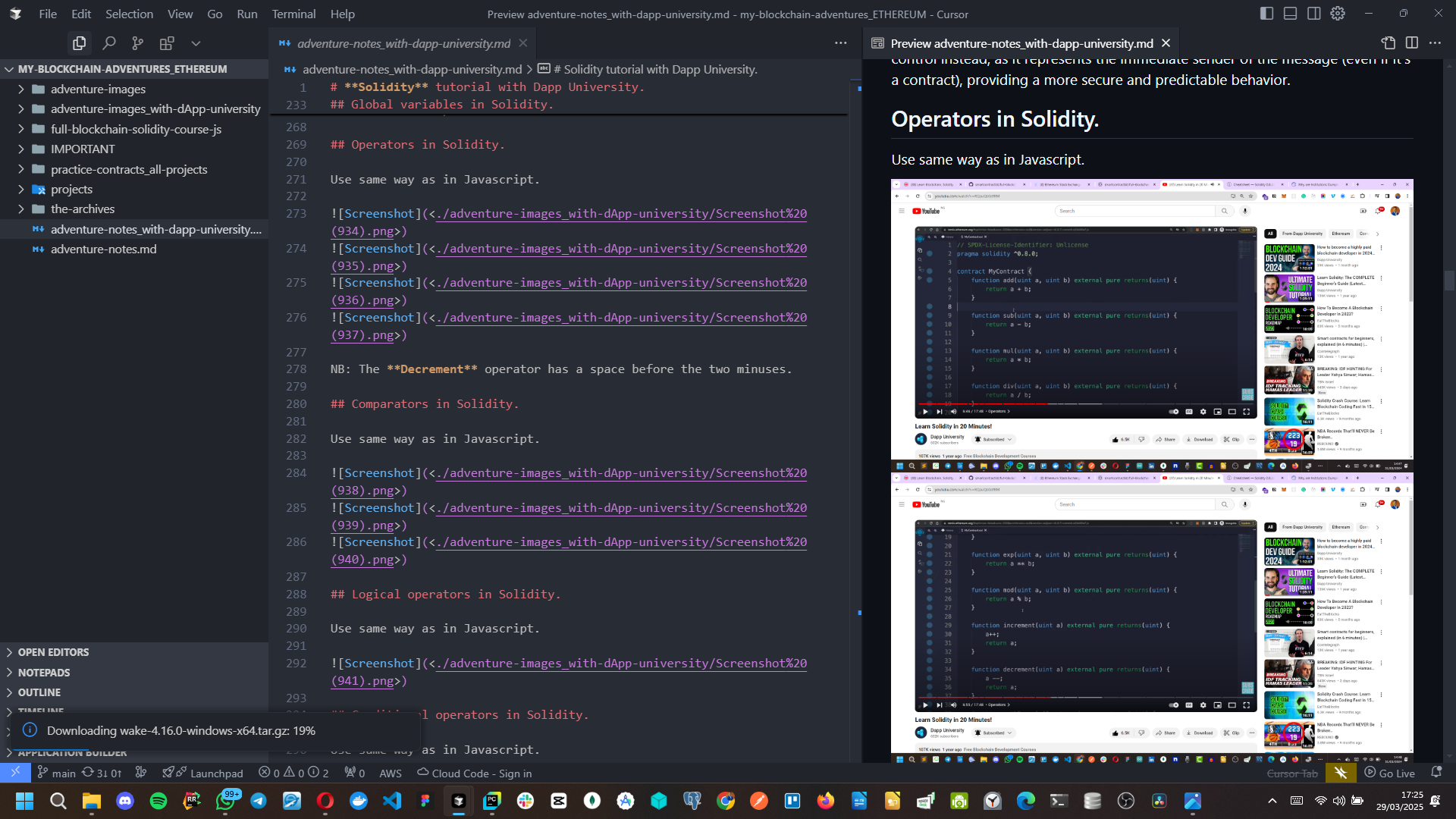This screenshot has height=819, width=1456.
Task: Click the main branch indicator
Action: pyautogui.click(x=57, y=773)
